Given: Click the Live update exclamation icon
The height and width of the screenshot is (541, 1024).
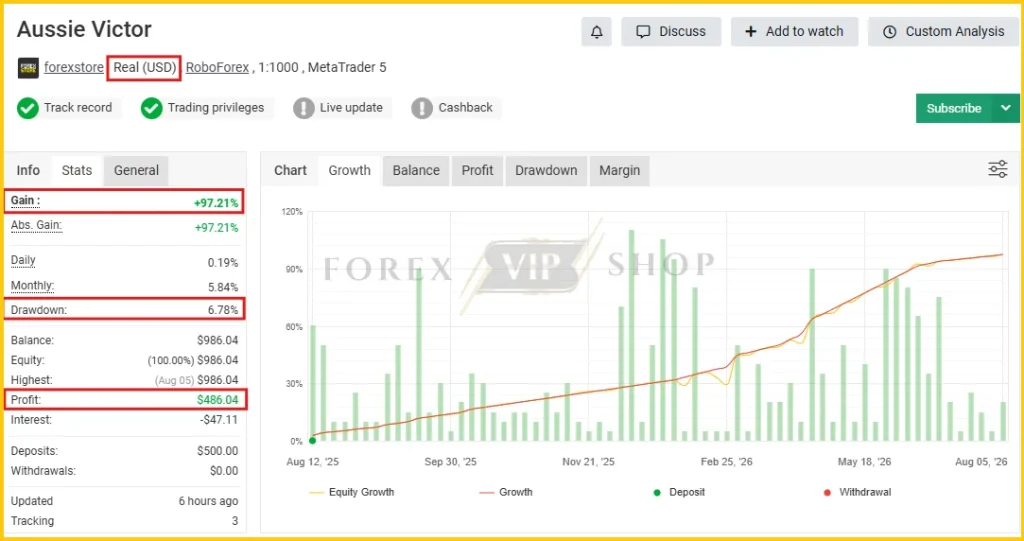Looking at the screenshot, I should tap(304, 108).
